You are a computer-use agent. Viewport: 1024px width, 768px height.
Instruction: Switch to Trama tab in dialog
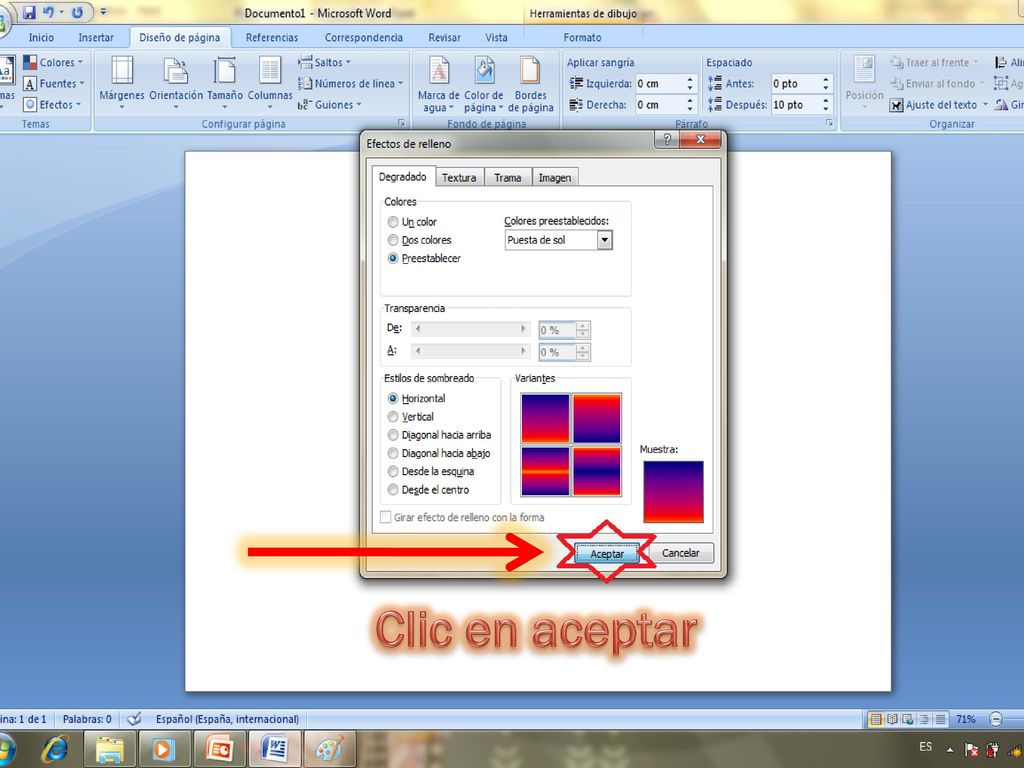pos(508,178)
